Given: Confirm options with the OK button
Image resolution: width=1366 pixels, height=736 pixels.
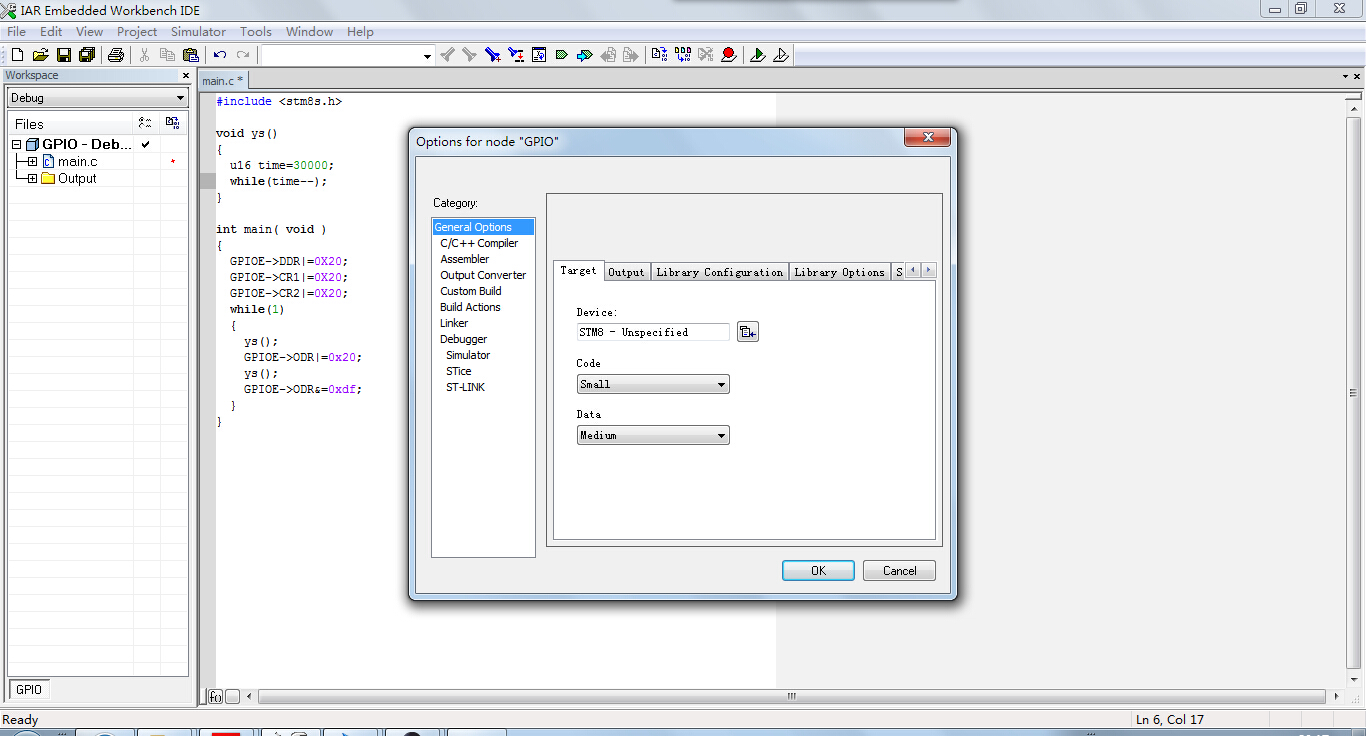Looking at the screenshot, I should 818,571.
